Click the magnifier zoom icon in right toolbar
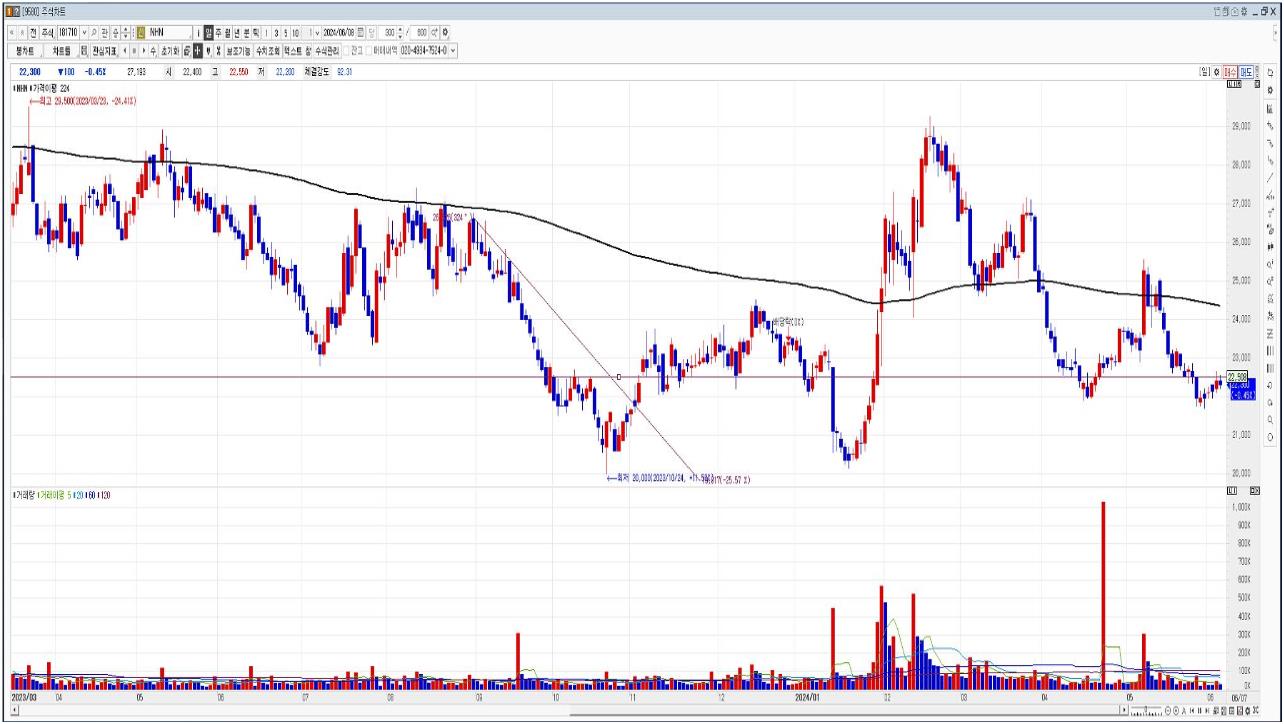 1270,420
